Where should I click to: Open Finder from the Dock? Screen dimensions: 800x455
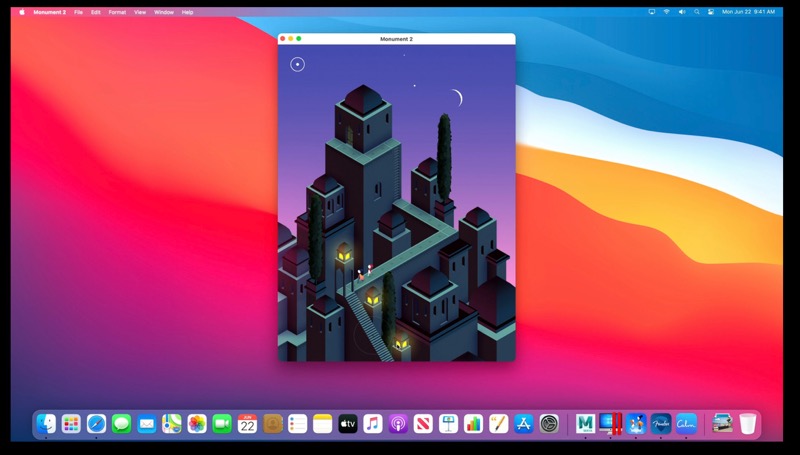tap(46, 423)
